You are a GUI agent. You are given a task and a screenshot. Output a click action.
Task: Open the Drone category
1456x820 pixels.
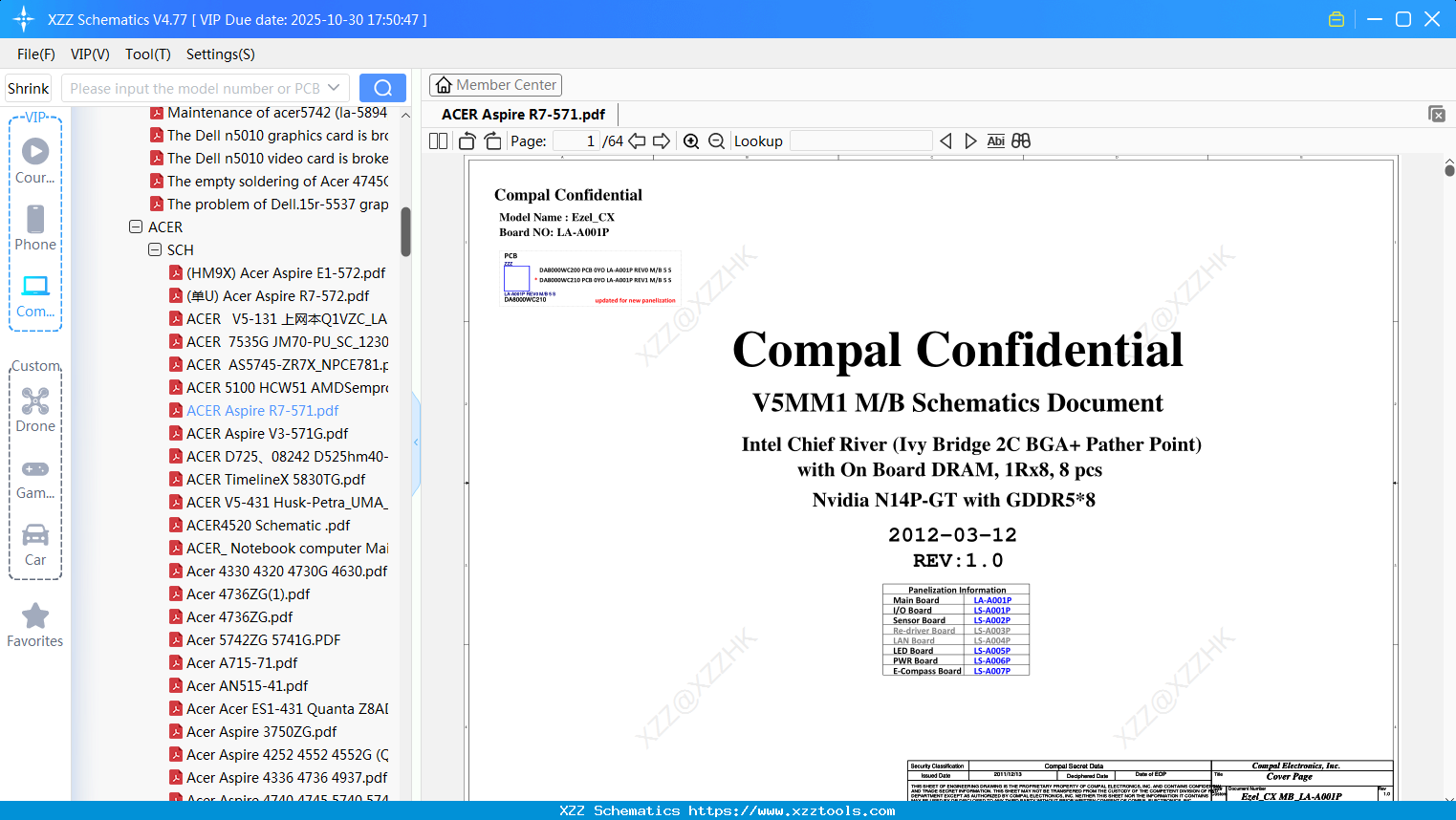[35, 411]
